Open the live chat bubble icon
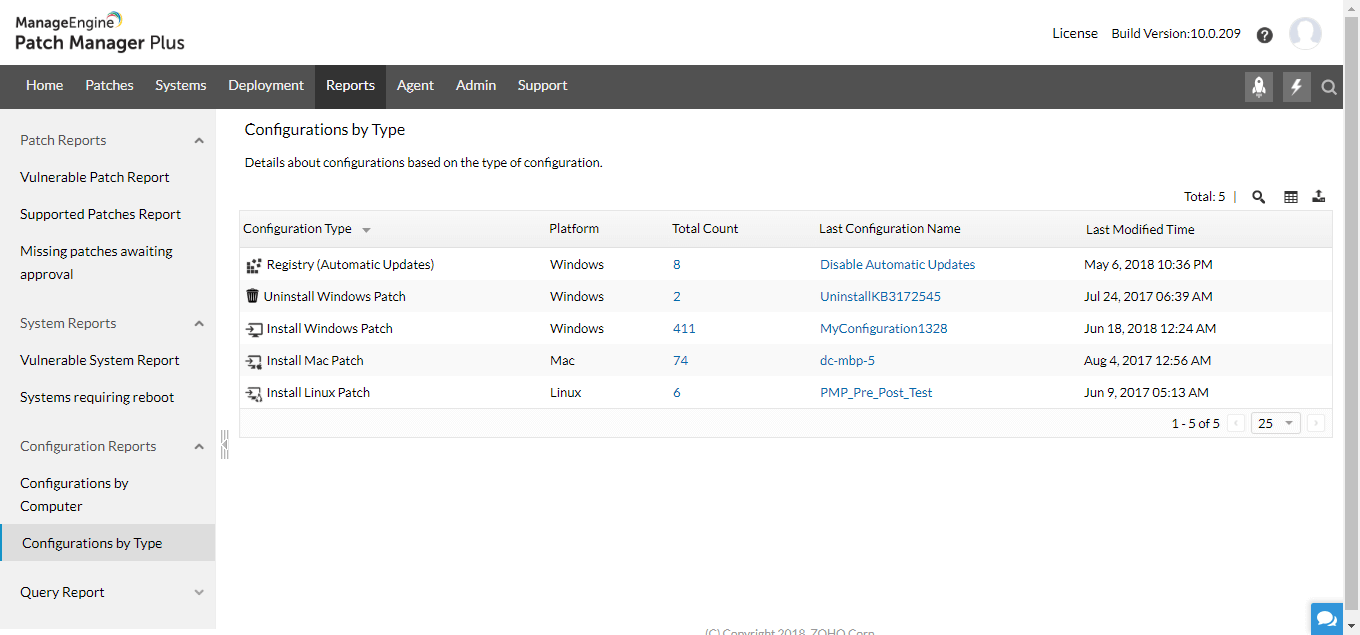The height and width of the screenshot is (635, 1360). (x=1327, y=618)
